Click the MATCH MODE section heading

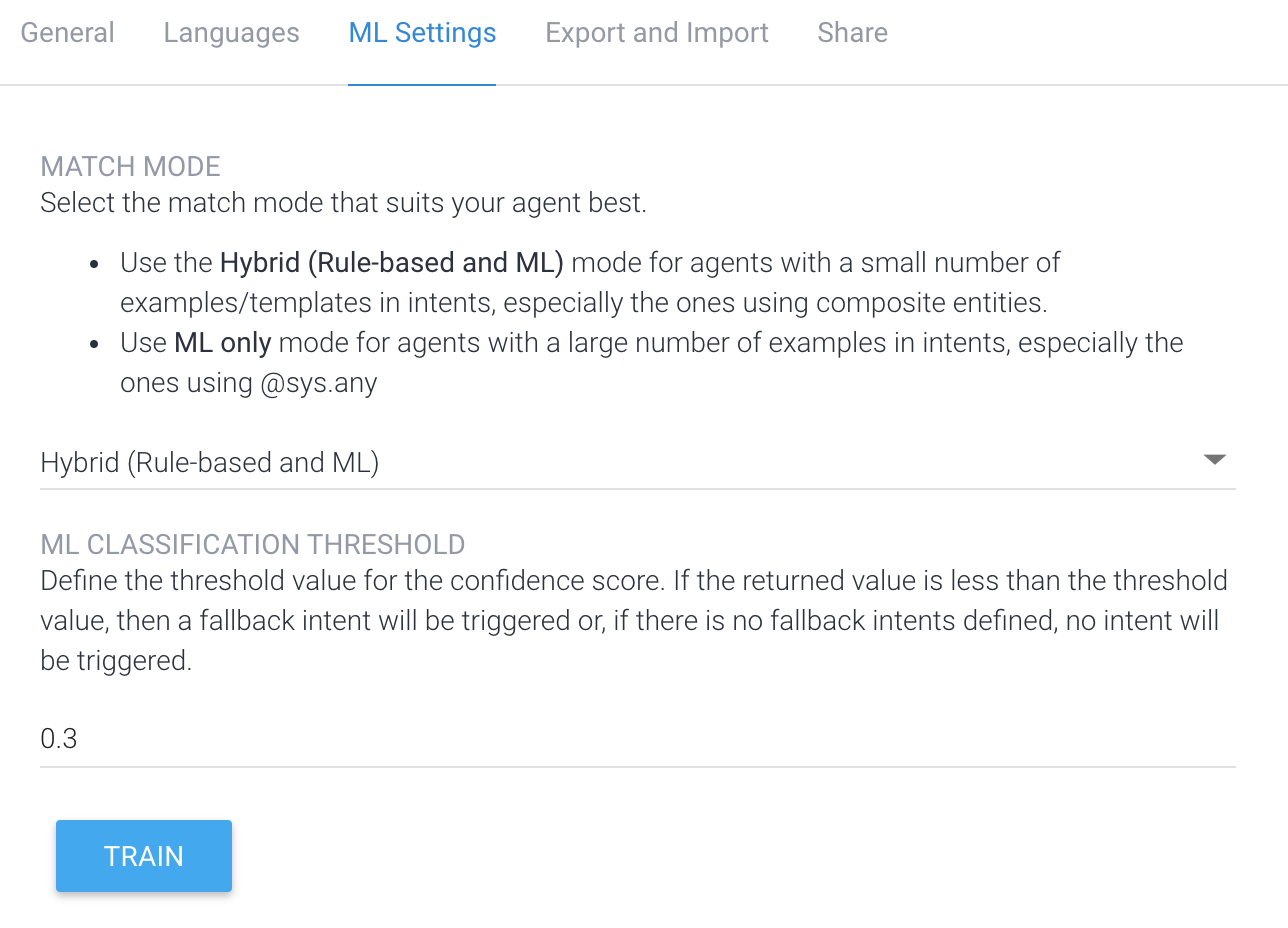[x=130, y=166]
